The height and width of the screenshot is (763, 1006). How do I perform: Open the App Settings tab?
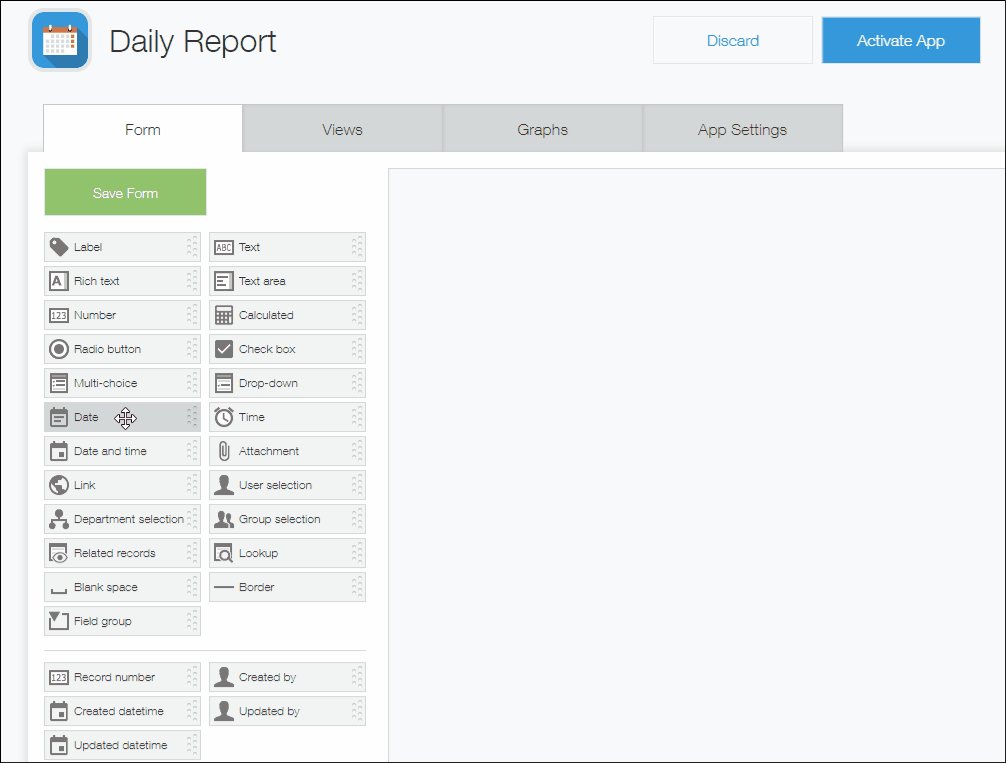point(742,129)
